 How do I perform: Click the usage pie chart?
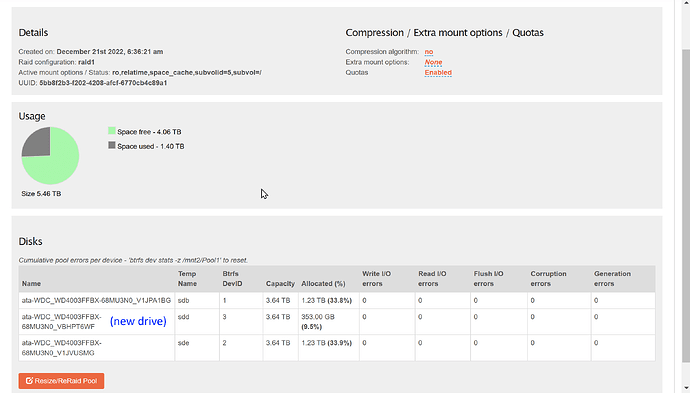pos(50,155)
